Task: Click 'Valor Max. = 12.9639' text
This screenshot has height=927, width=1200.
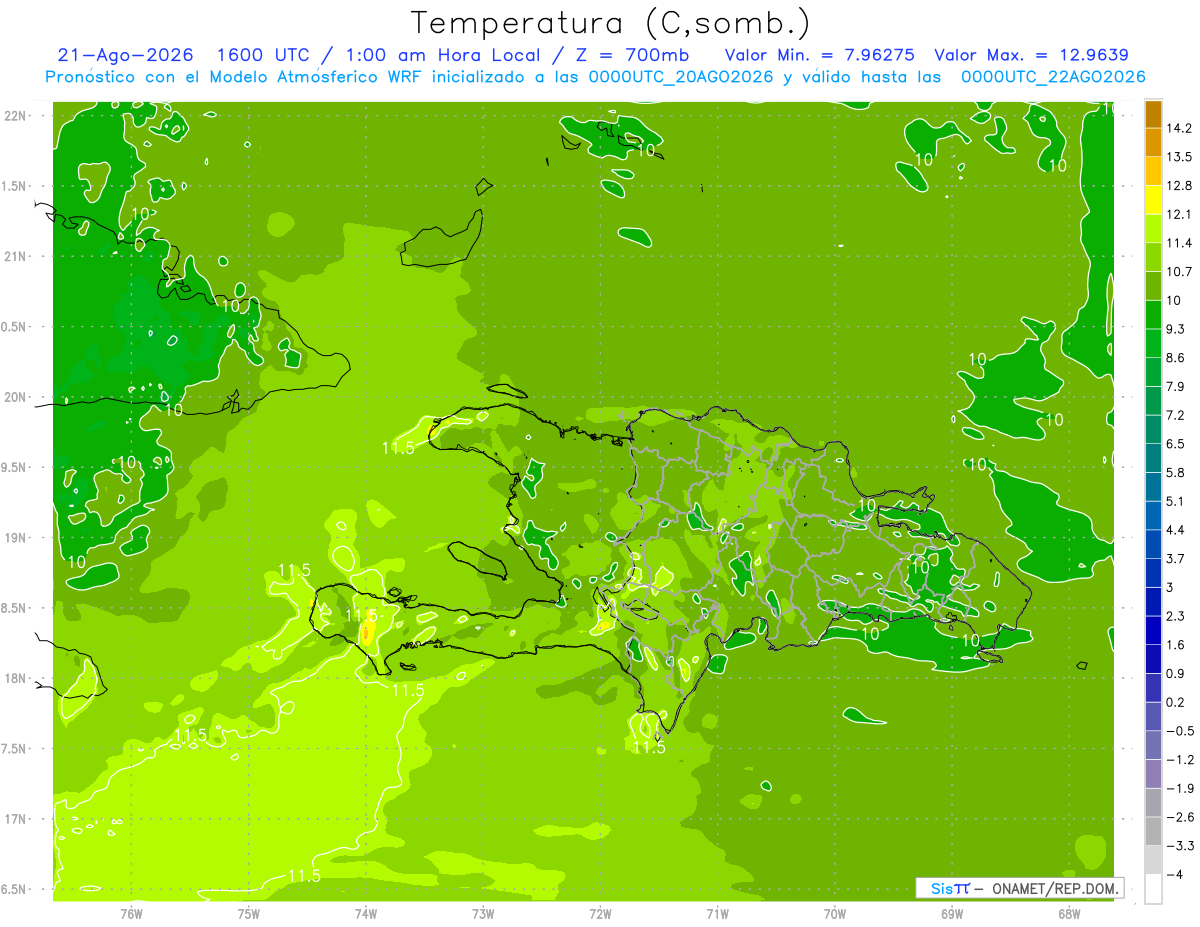Action: [x=1031, y=55]
